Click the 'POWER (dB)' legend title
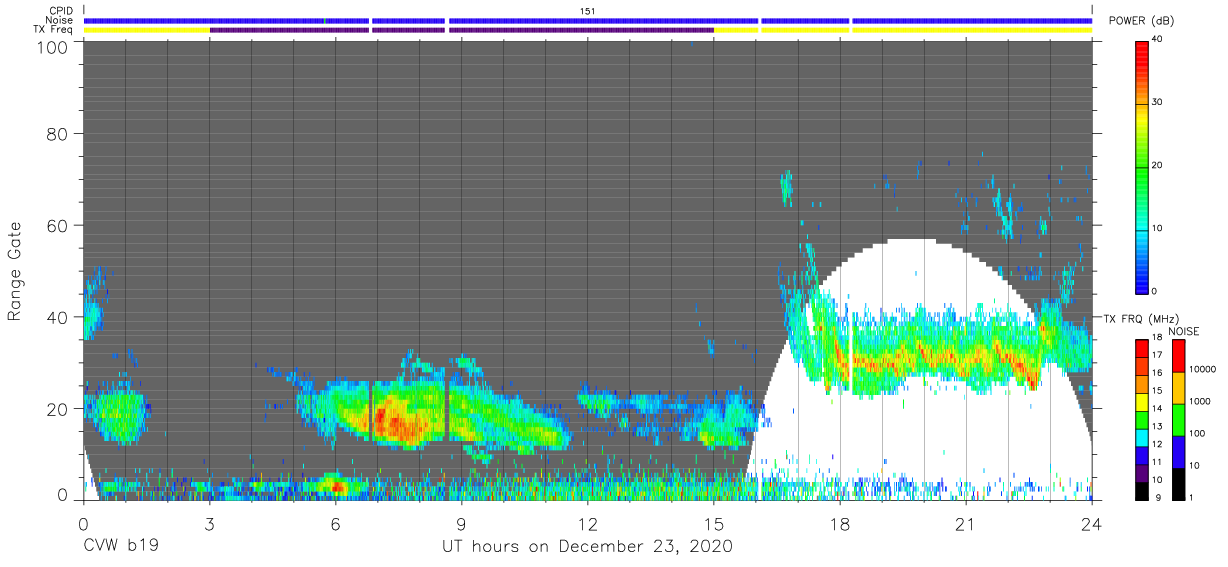Screen dimensions: 1228x567 1142,21
